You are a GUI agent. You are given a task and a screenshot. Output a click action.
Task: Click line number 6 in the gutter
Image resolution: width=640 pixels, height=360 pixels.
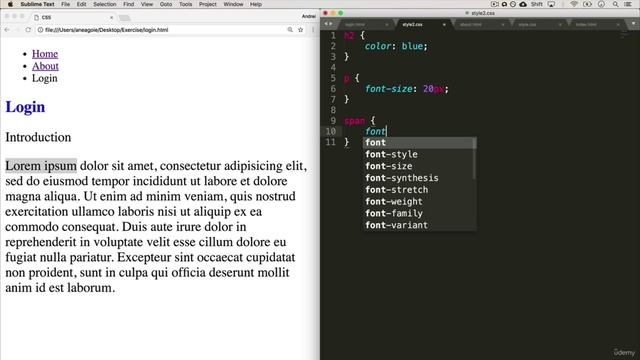pos(333,89)
